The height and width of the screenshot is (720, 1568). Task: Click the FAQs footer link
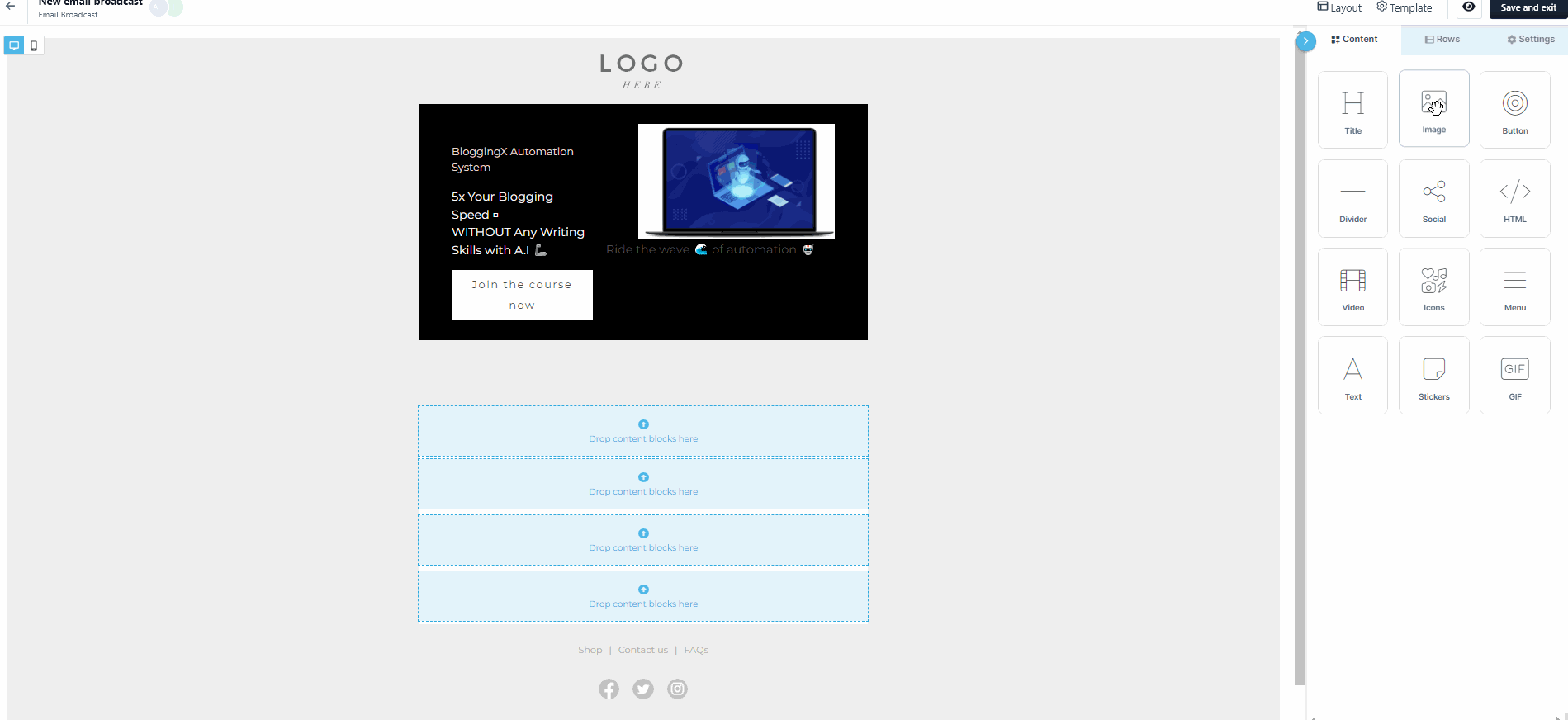coord(696,650)
